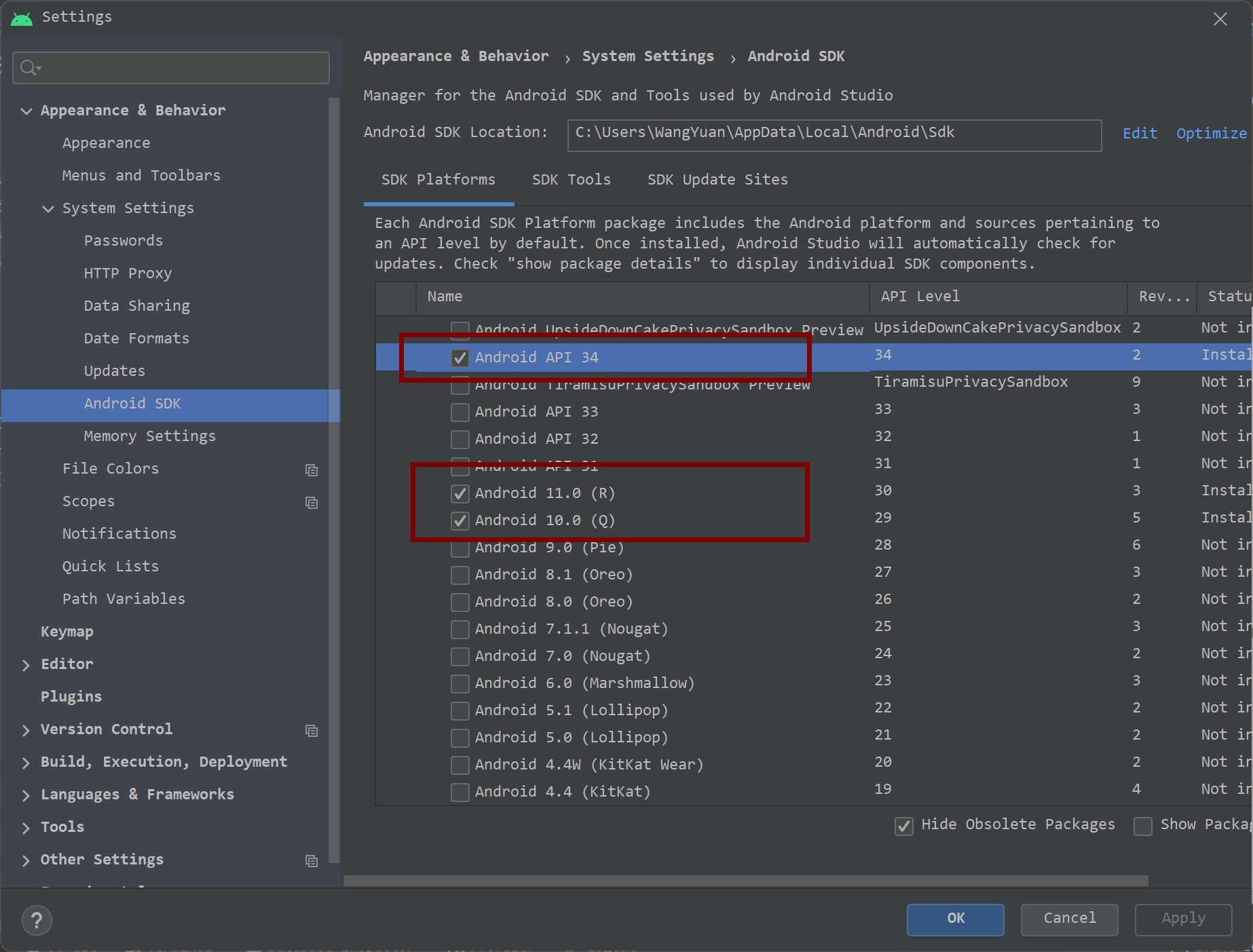Click the horizontal scrollbar below the SDK table
The width and height of the screenshot is (1253, 952).
[745, 881]
